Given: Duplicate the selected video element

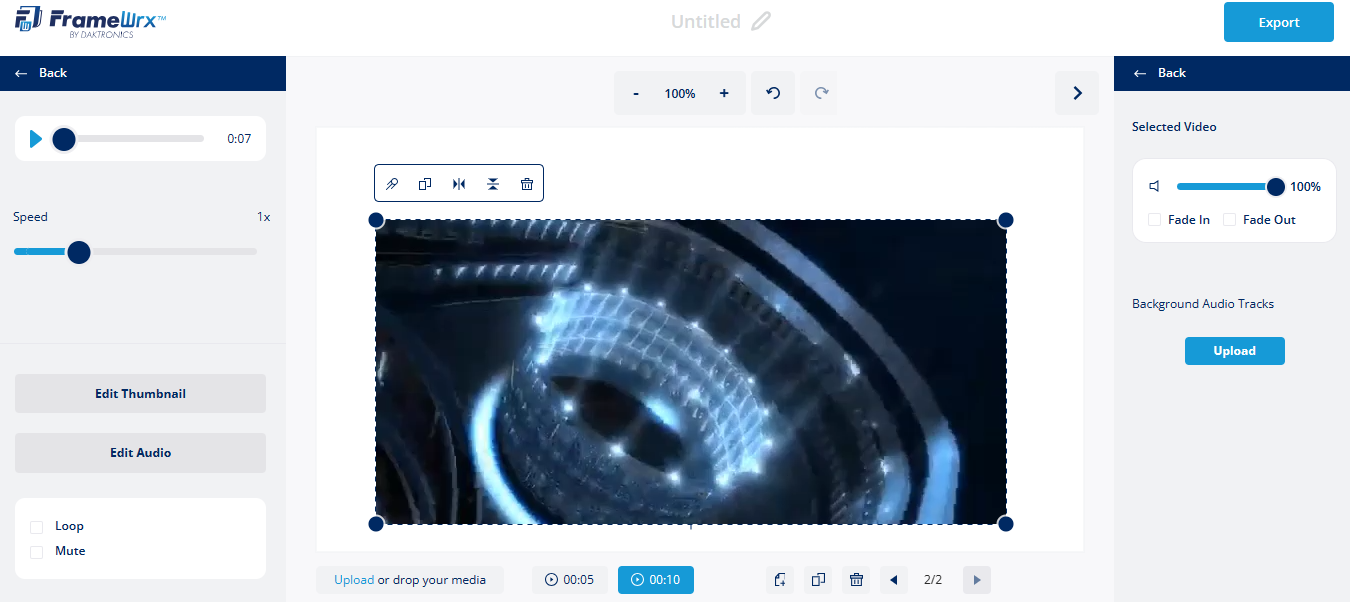Looking at the screenshot, I should 425,183.
